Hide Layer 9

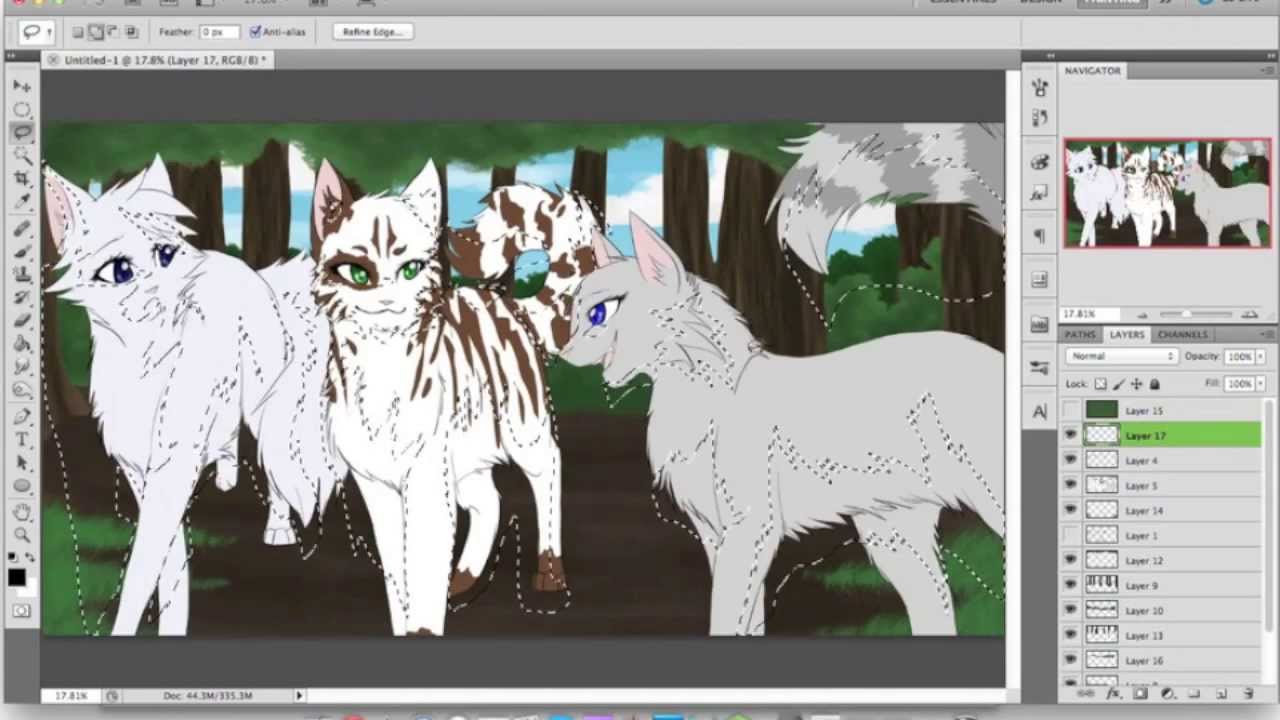(1071, 585)
